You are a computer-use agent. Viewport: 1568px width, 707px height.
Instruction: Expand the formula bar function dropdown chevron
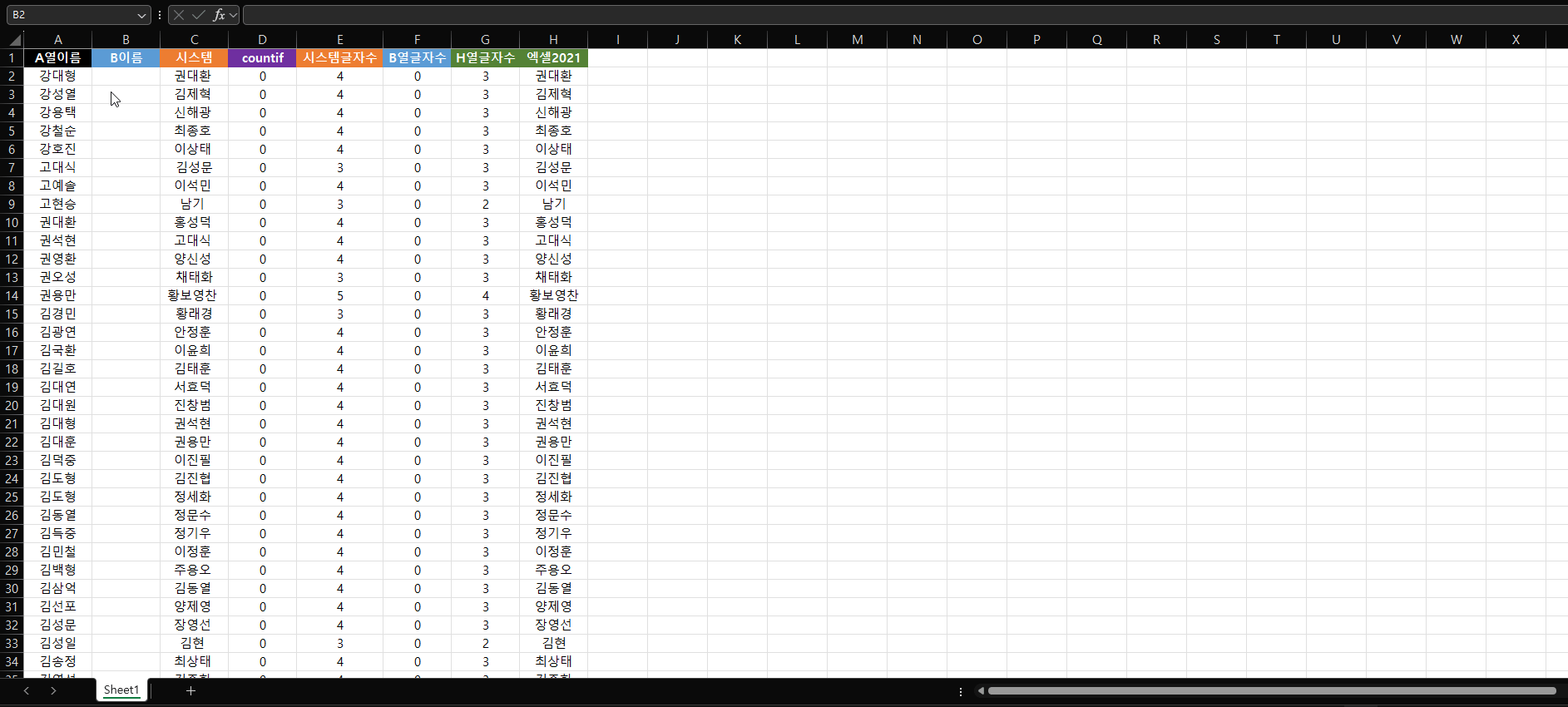(x=234, y=15)
